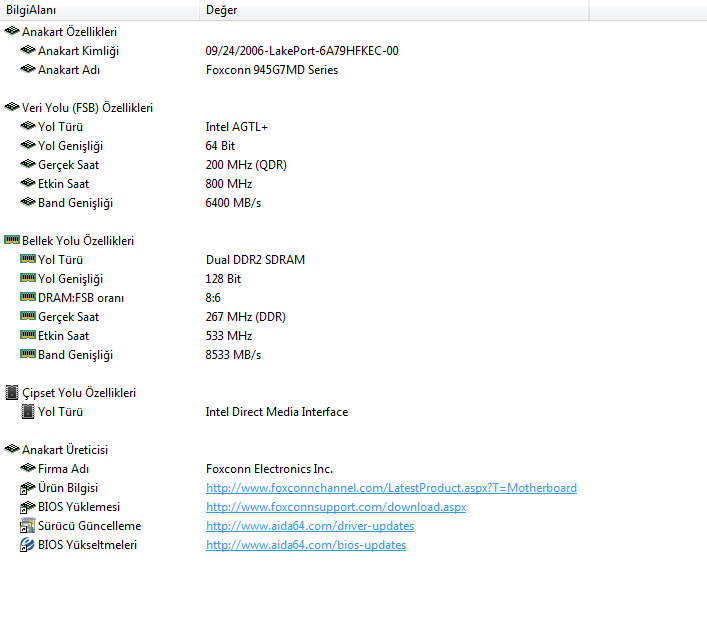Select the DRAM:FSB oranı row label

[x=81, y=298]
